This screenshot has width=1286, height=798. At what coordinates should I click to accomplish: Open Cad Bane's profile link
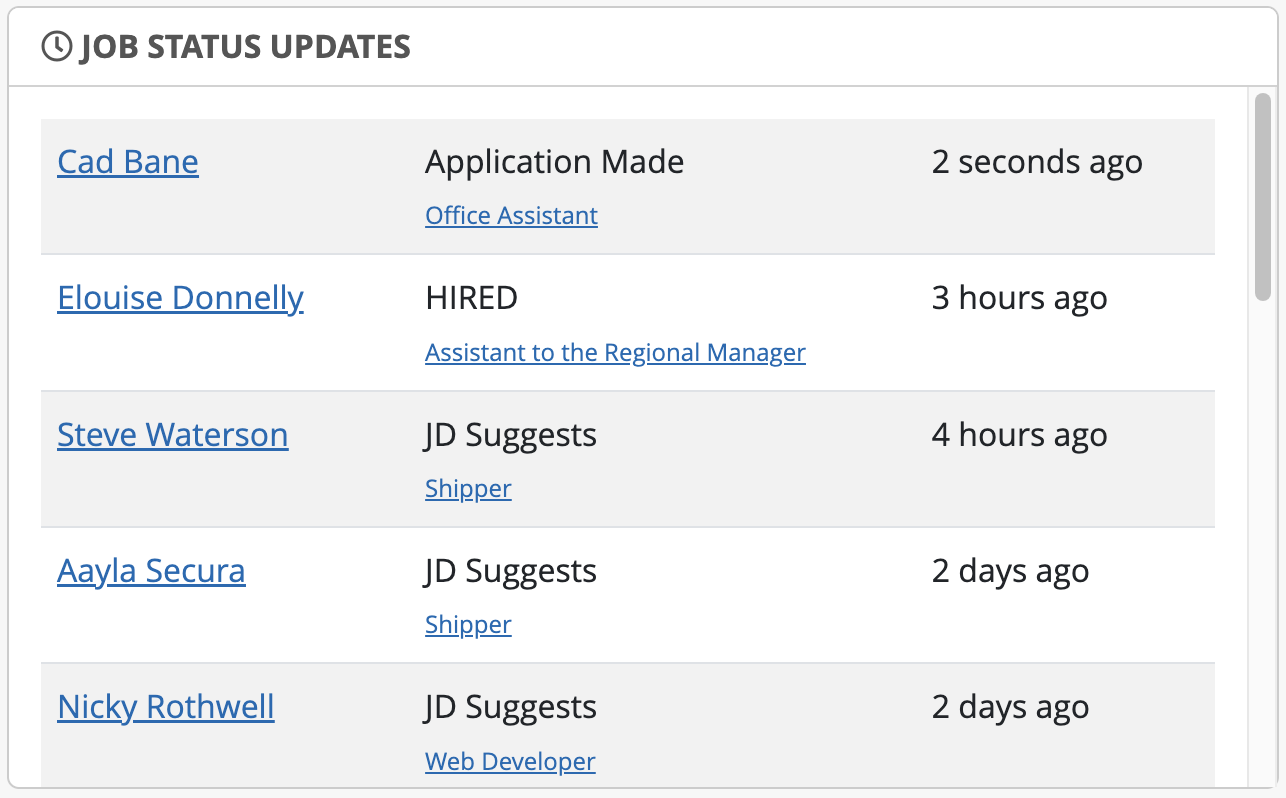[128, 162]
